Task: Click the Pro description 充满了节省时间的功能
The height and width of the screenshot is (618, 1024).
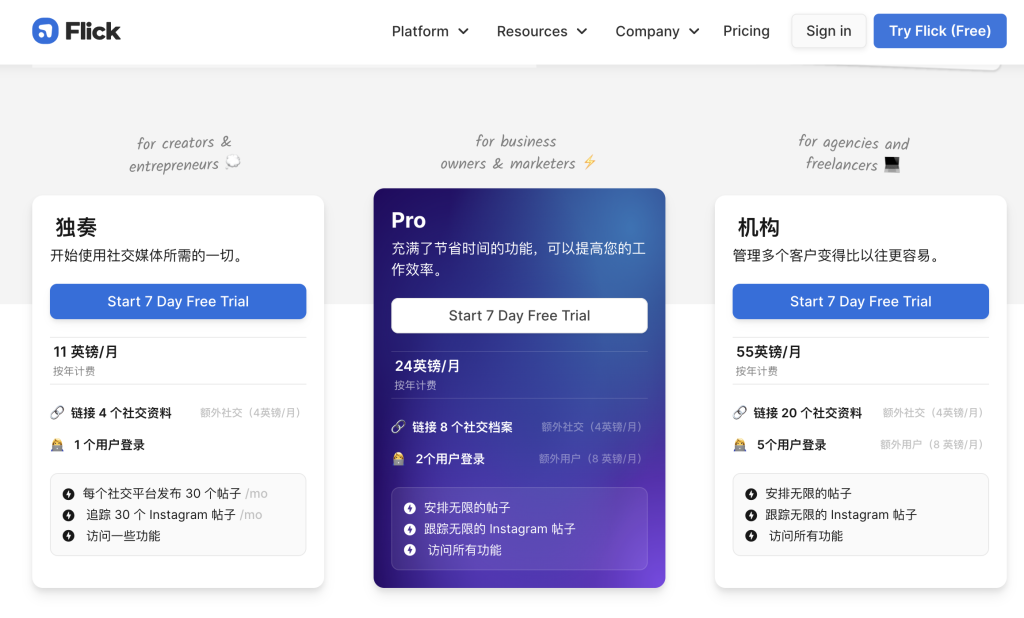Action: pos(519,259)
